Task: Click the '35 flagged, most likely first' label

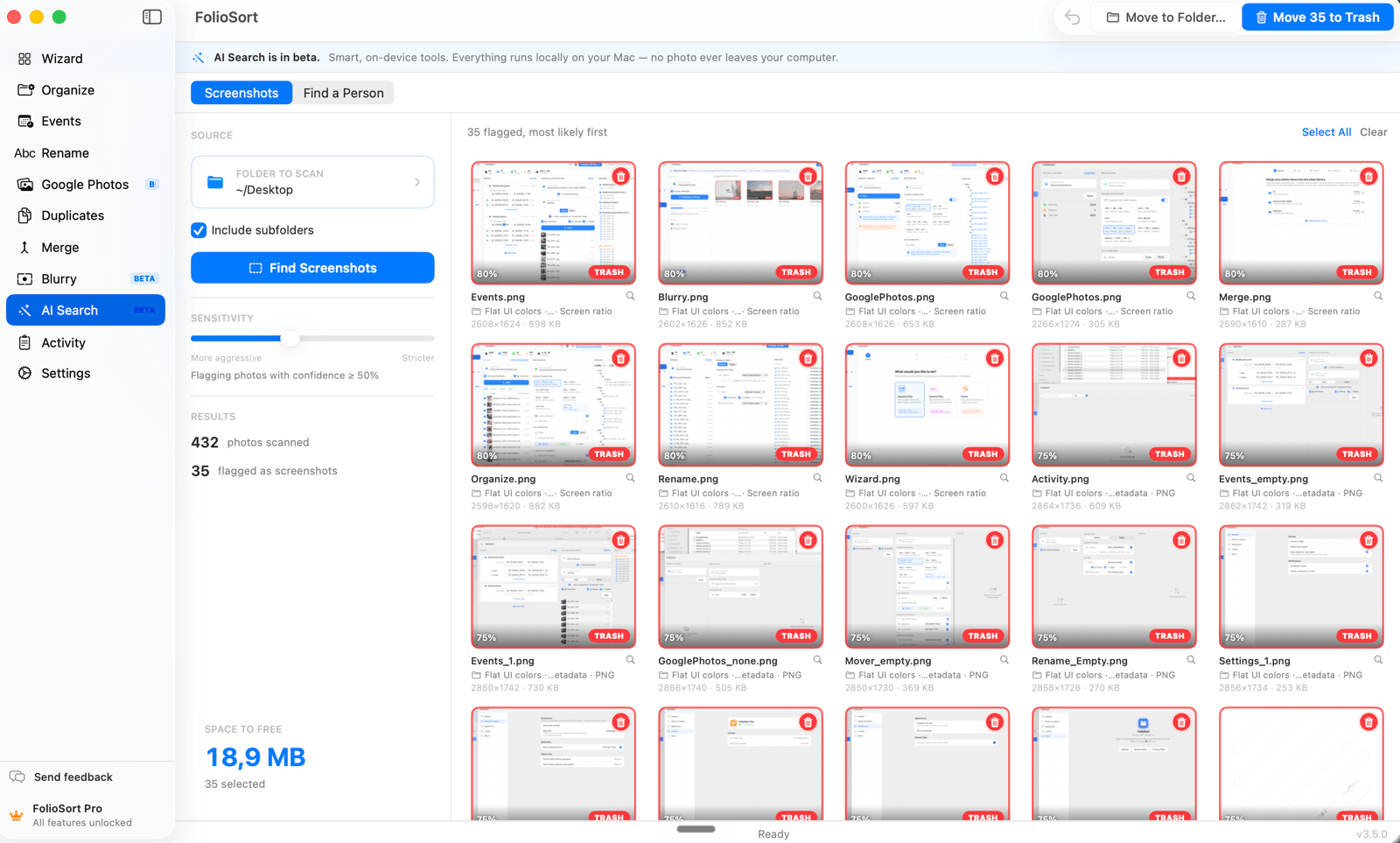Action: [537, 132]
